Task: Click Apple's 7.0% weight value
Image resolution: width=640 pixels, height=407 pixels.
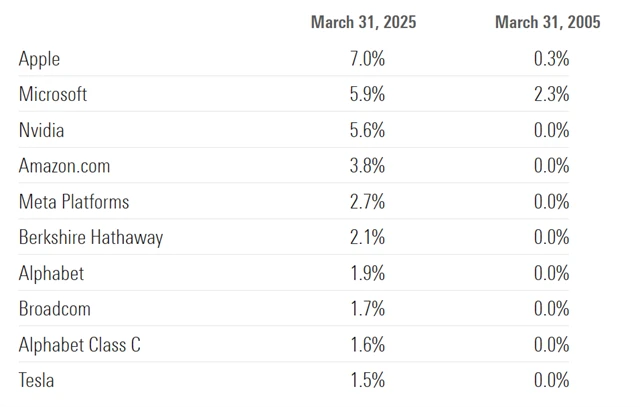Action: click(366, 59)
